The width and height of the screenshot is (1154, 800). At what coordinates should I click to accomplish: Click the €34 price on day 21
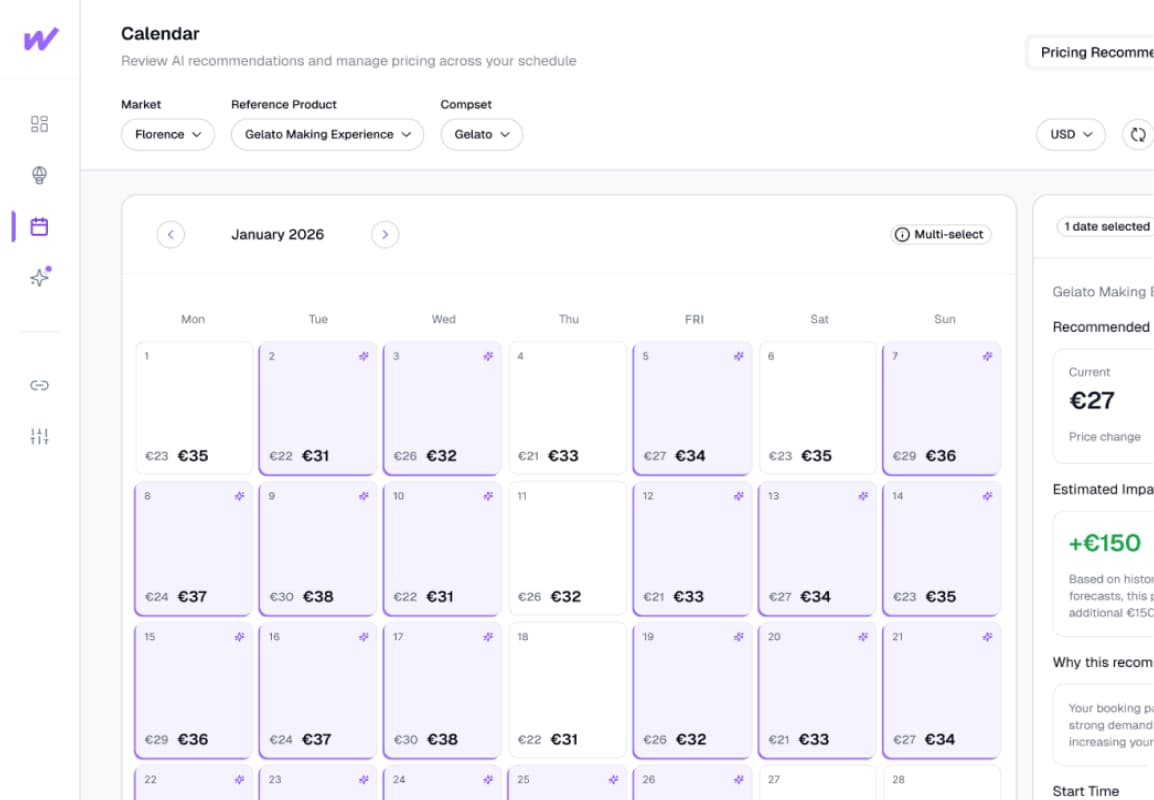[940, 740]
